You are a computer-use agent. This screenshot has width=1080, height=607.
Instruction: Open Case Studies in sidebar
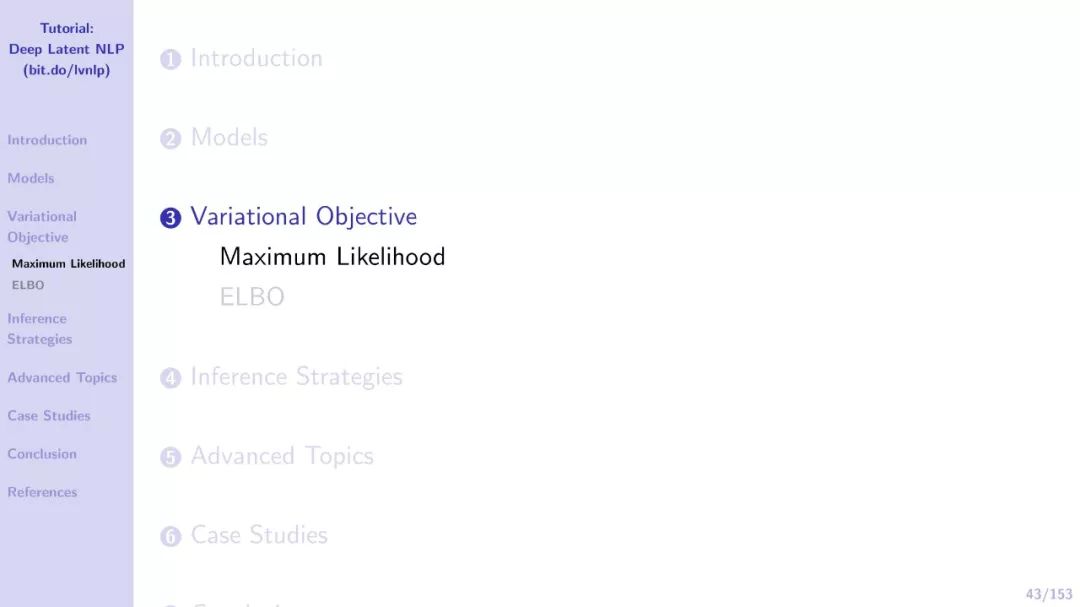click(48, 416)
